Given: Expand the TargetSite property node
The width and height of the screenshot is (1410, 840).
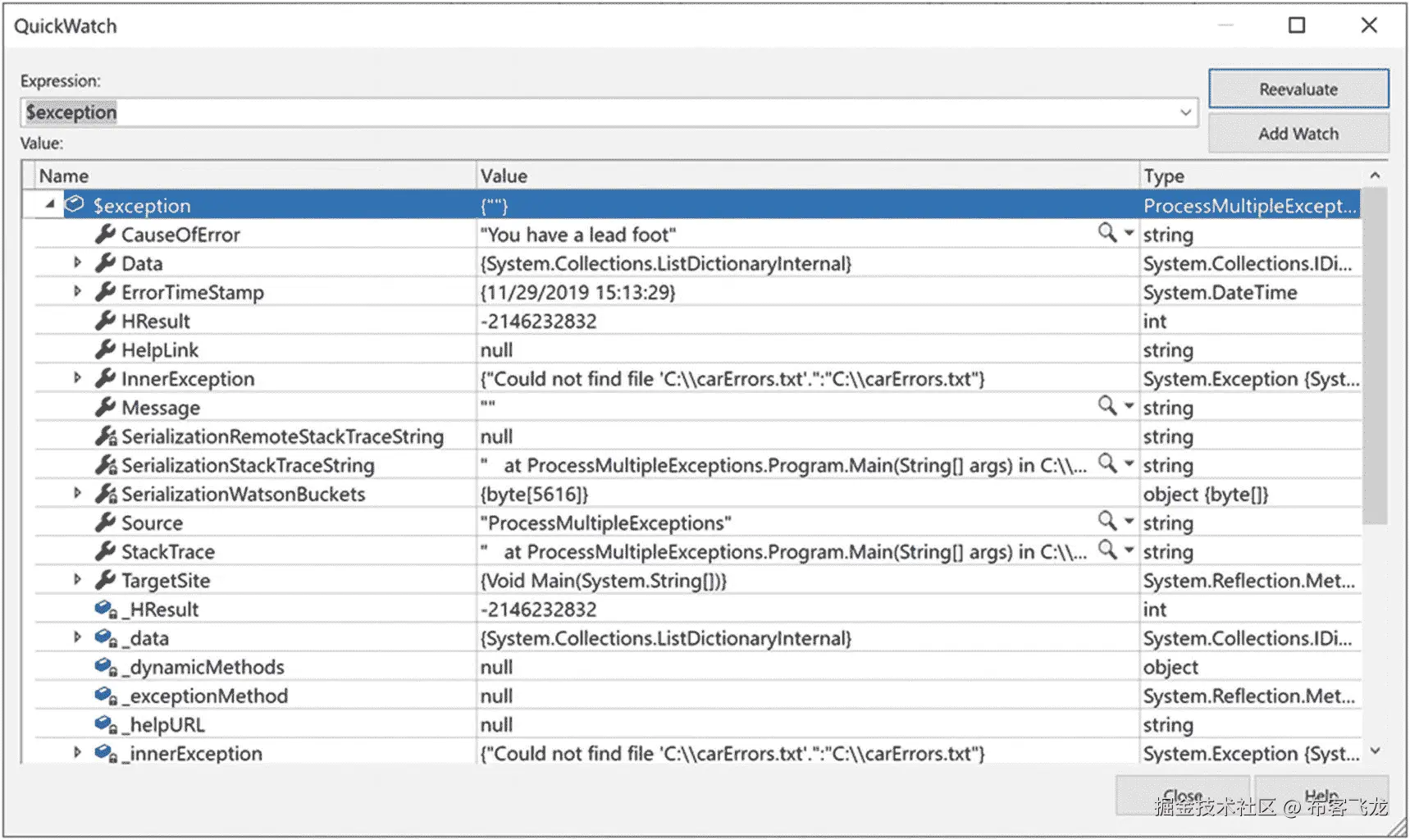Looking at the screenshot, I should [x=77, y=580].
